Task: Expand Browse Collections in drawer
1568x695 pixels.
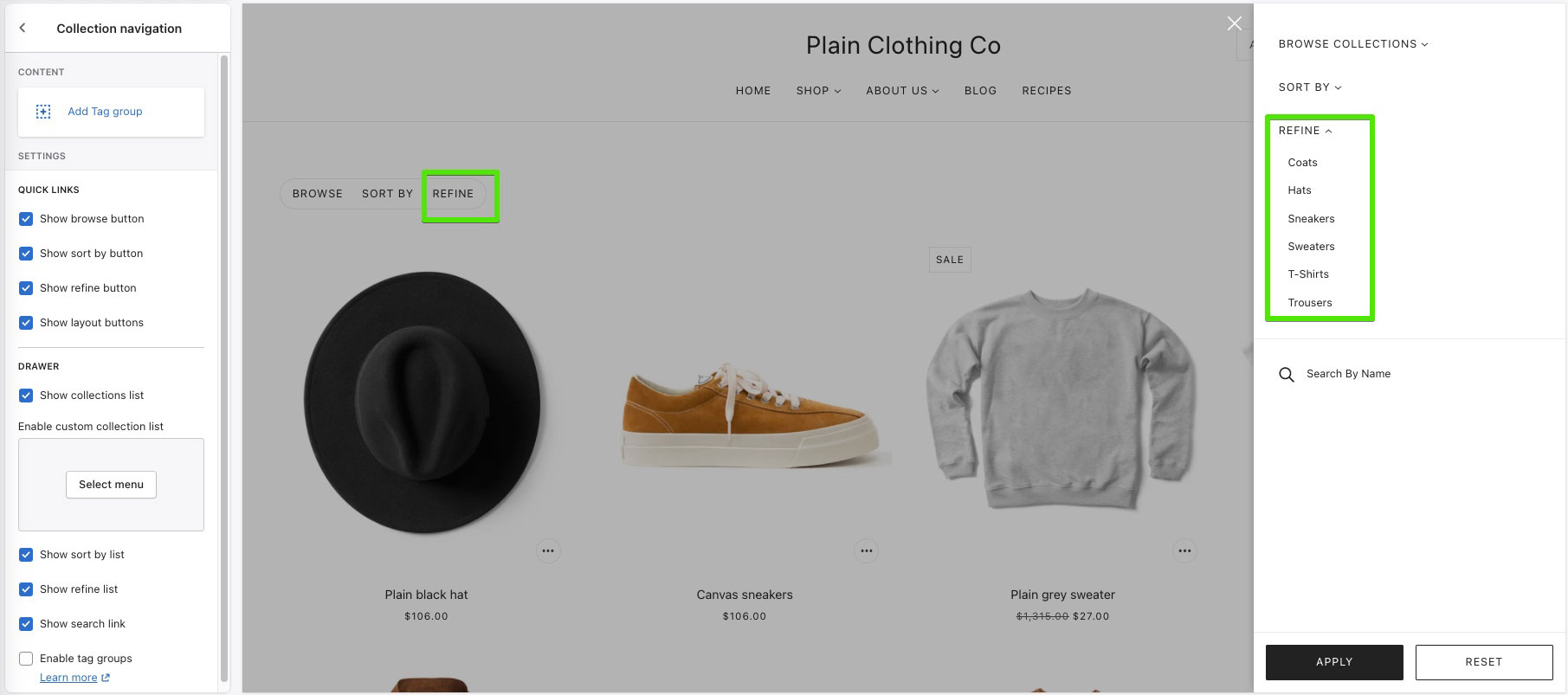Action: coord(1353,44)
